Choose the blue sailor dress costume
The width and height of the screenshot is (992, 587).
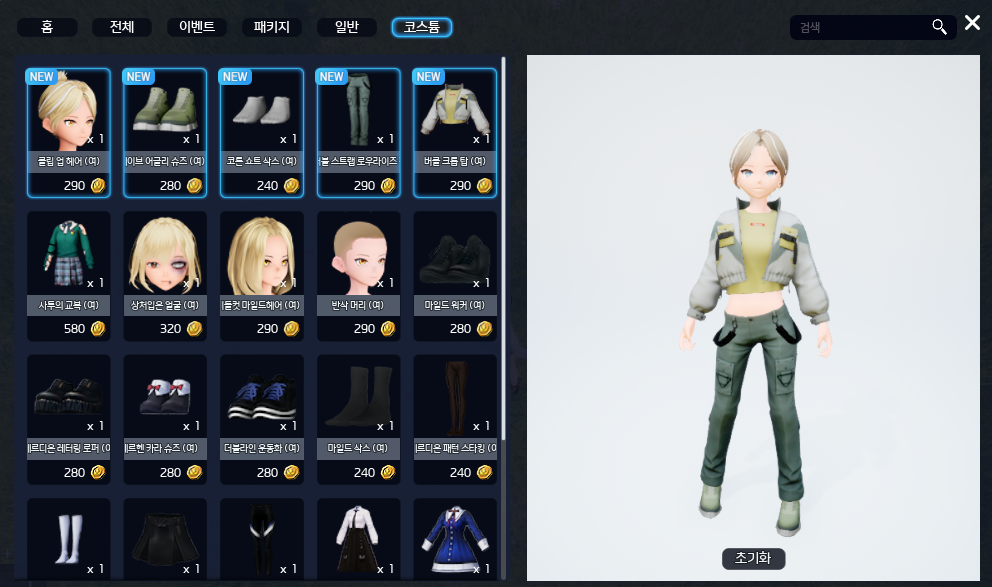[455, 538]
